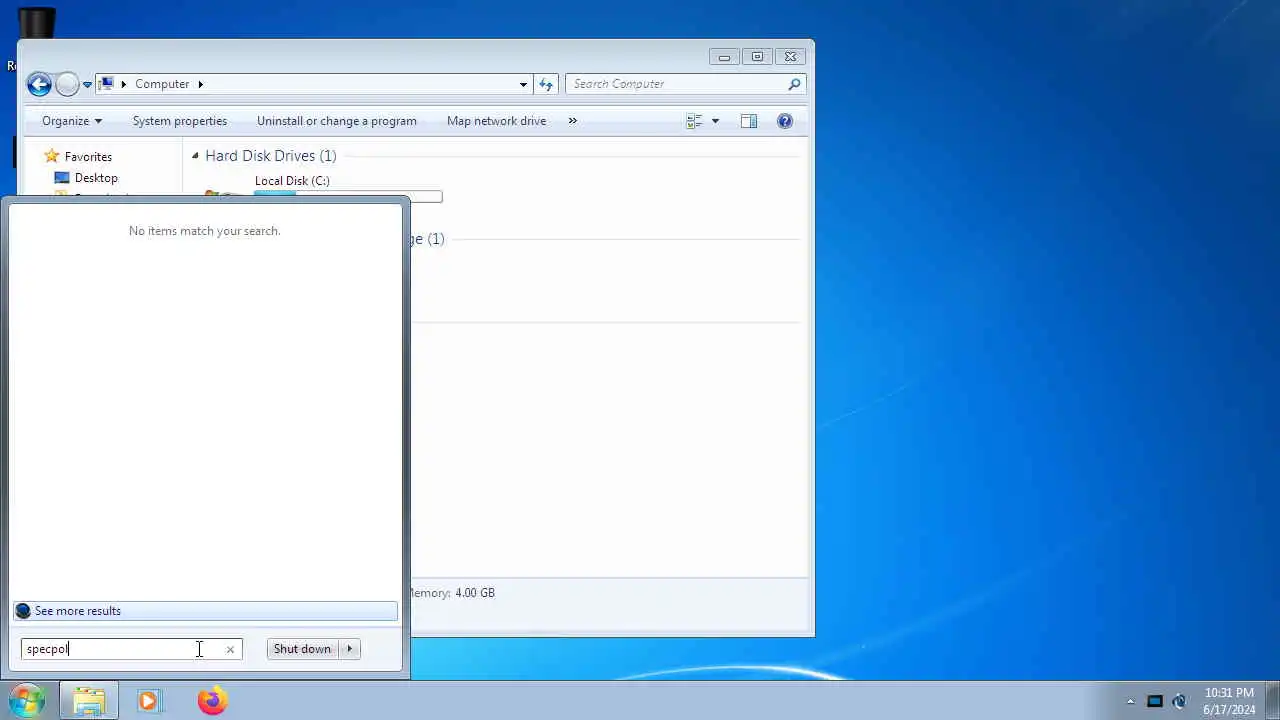Click the Local Disk (C:) usage bar
Viewport: 1280px width, 720px height.
click(348, 196)
